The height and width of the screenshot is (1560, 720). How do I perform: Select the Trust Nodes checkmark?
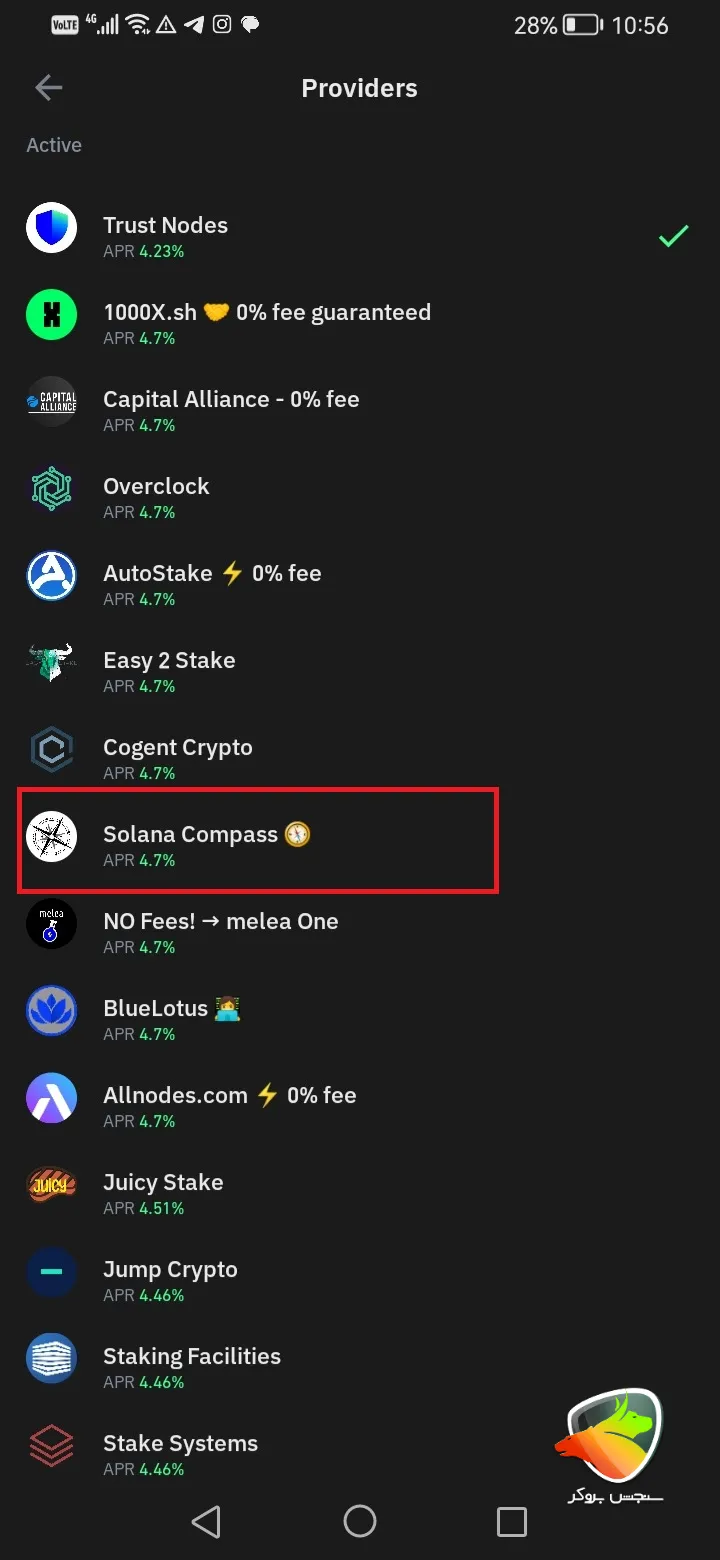pos(673,236)
